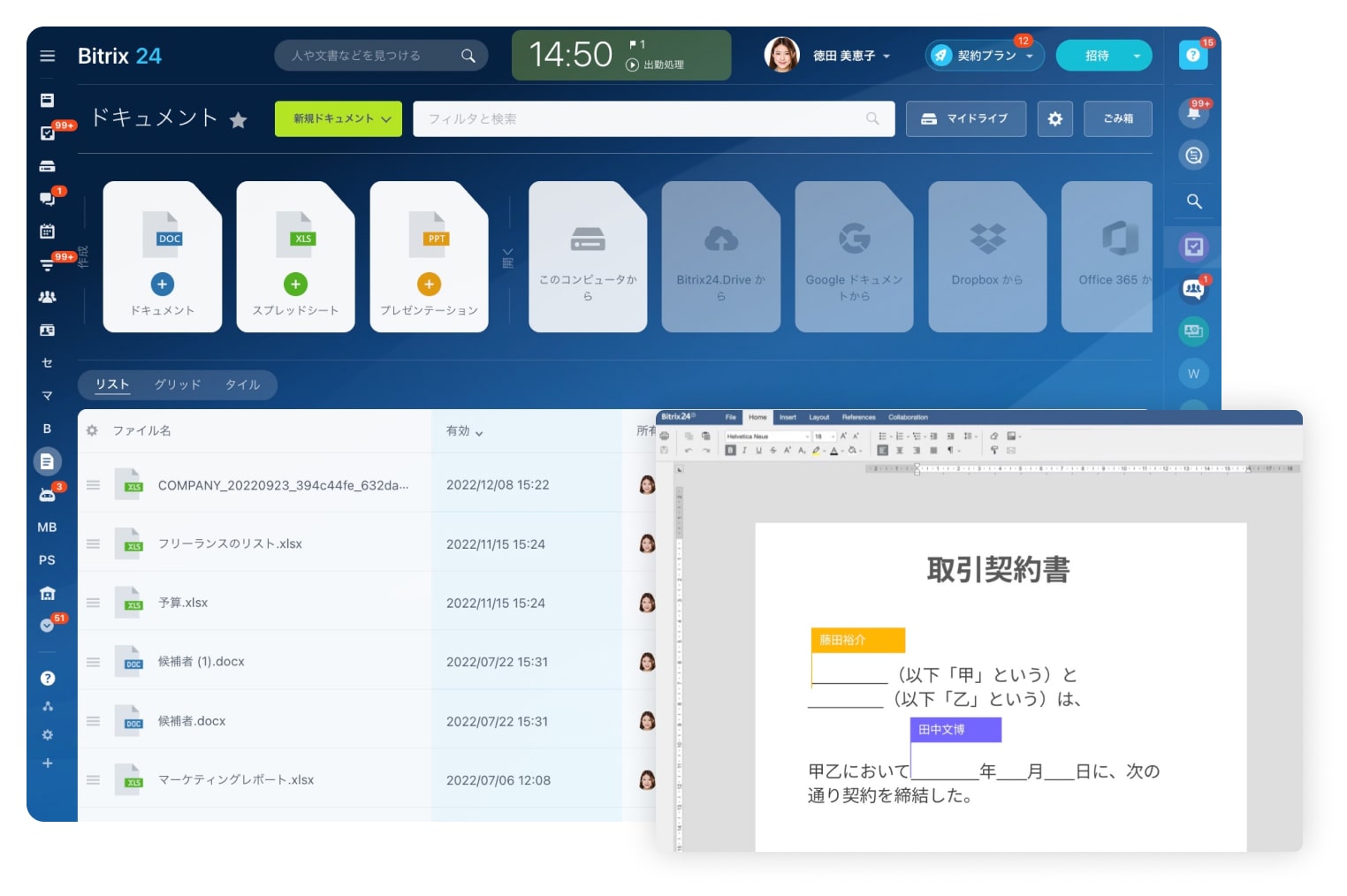Create new プレゼンテーション card
Image resolution: width=1347 pixels, height=896 pixels.
[x=429, y=257]
